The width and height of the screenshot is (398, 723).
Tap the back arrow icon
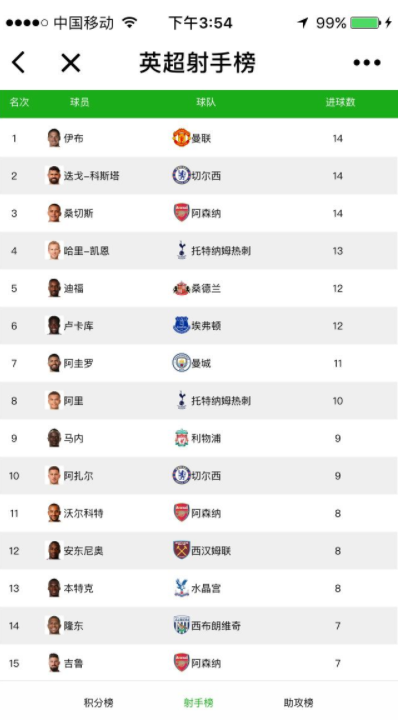tap(18, 62)
